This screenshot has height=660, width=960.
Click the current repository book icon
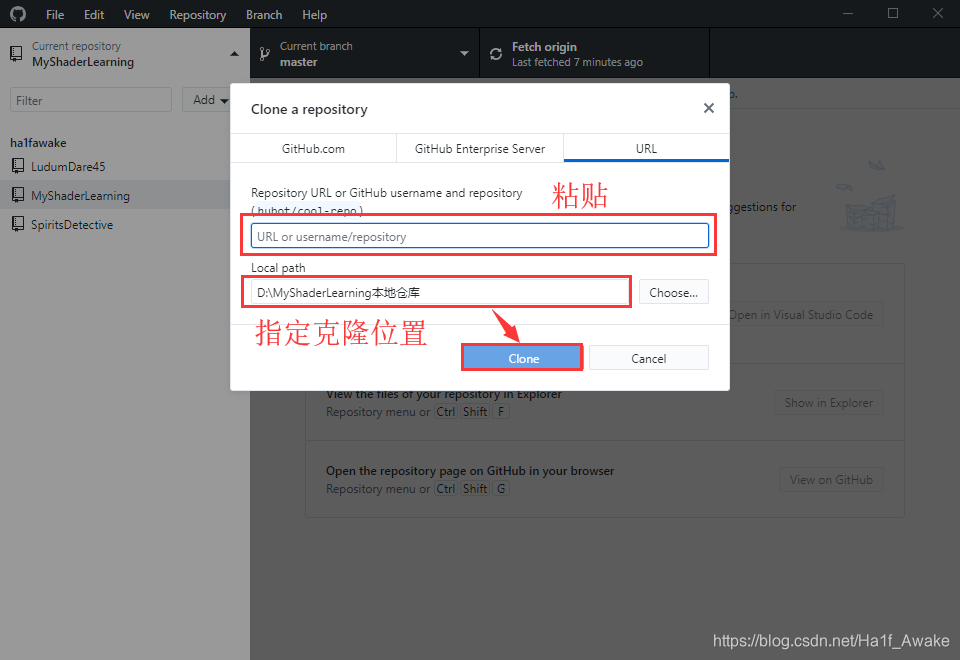pyautogui.click(x=17, y=53)
